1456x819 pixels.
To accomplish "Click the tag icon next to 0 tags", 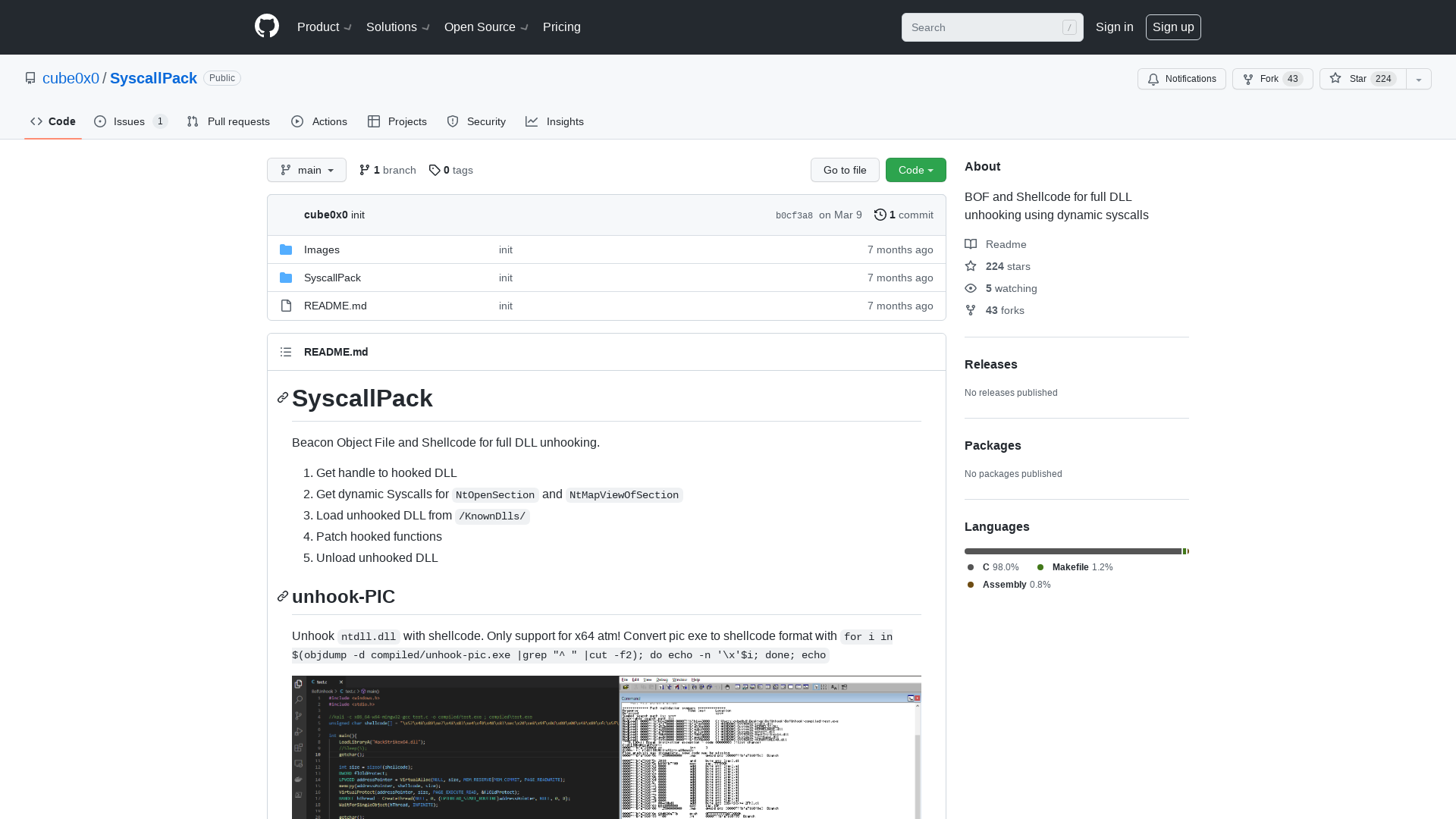I will 435,170.
